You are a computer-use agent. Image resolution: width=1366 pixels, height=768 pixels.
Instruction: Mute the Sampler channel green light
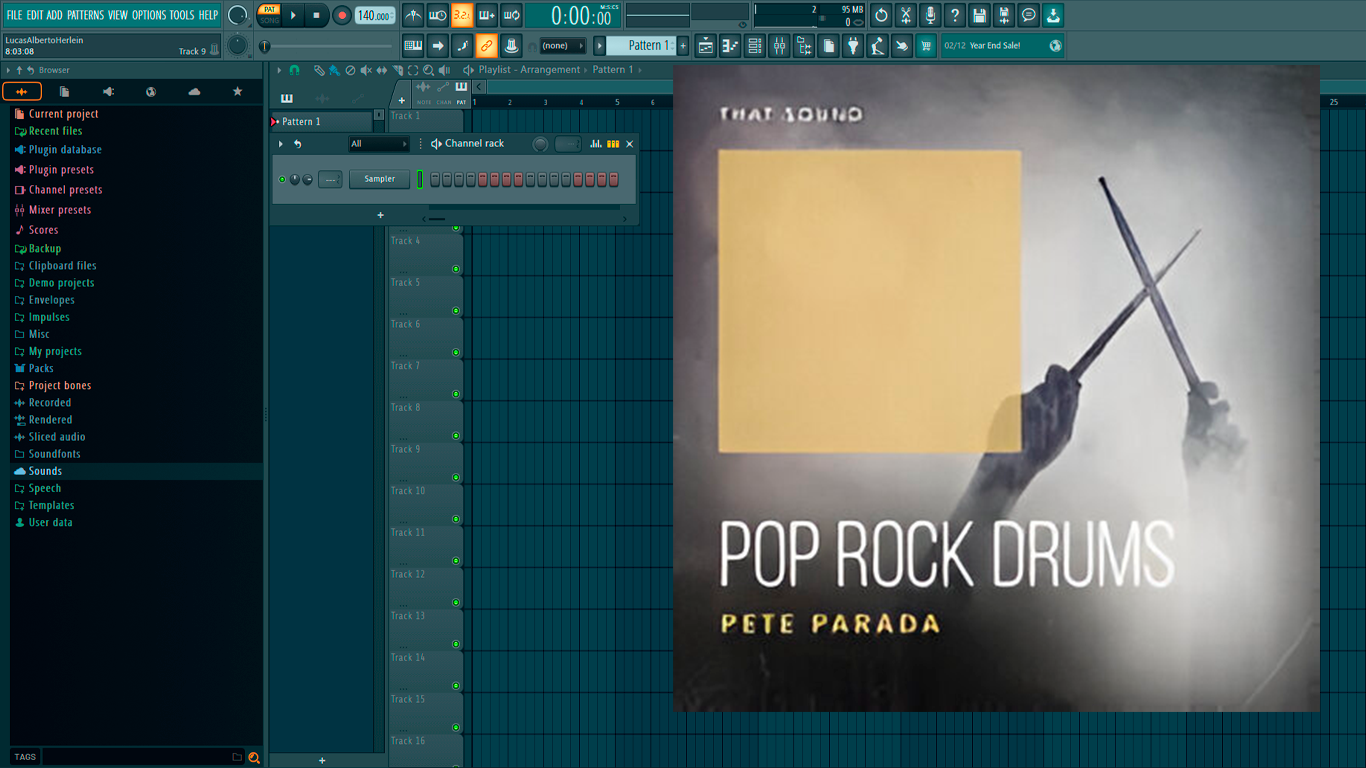pyautogui.click(x=282, y=179)
